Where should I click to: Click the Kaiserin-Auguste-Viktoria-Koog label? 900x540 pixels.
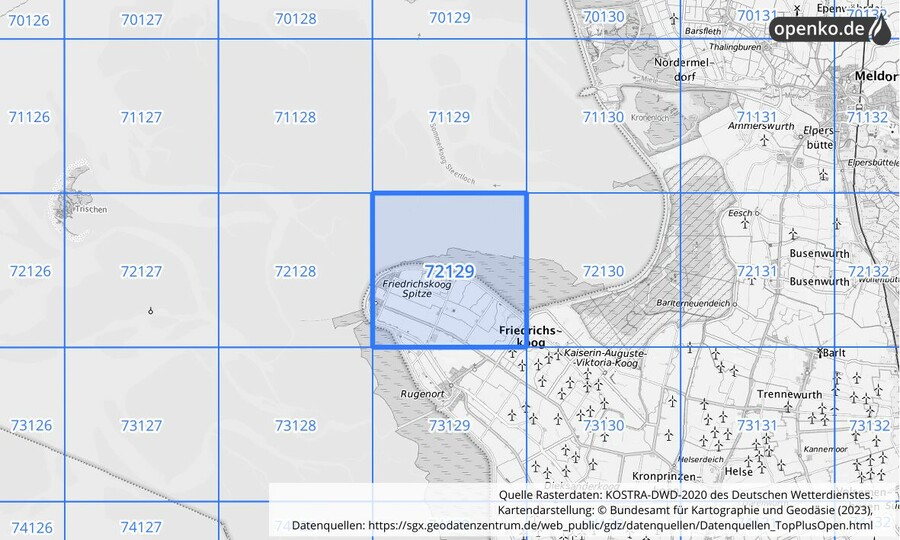click(x=605, y=358)
